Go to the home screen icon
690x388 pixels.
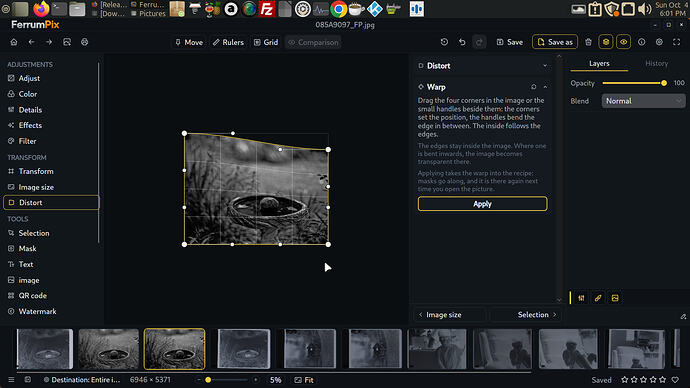[14, 42]
